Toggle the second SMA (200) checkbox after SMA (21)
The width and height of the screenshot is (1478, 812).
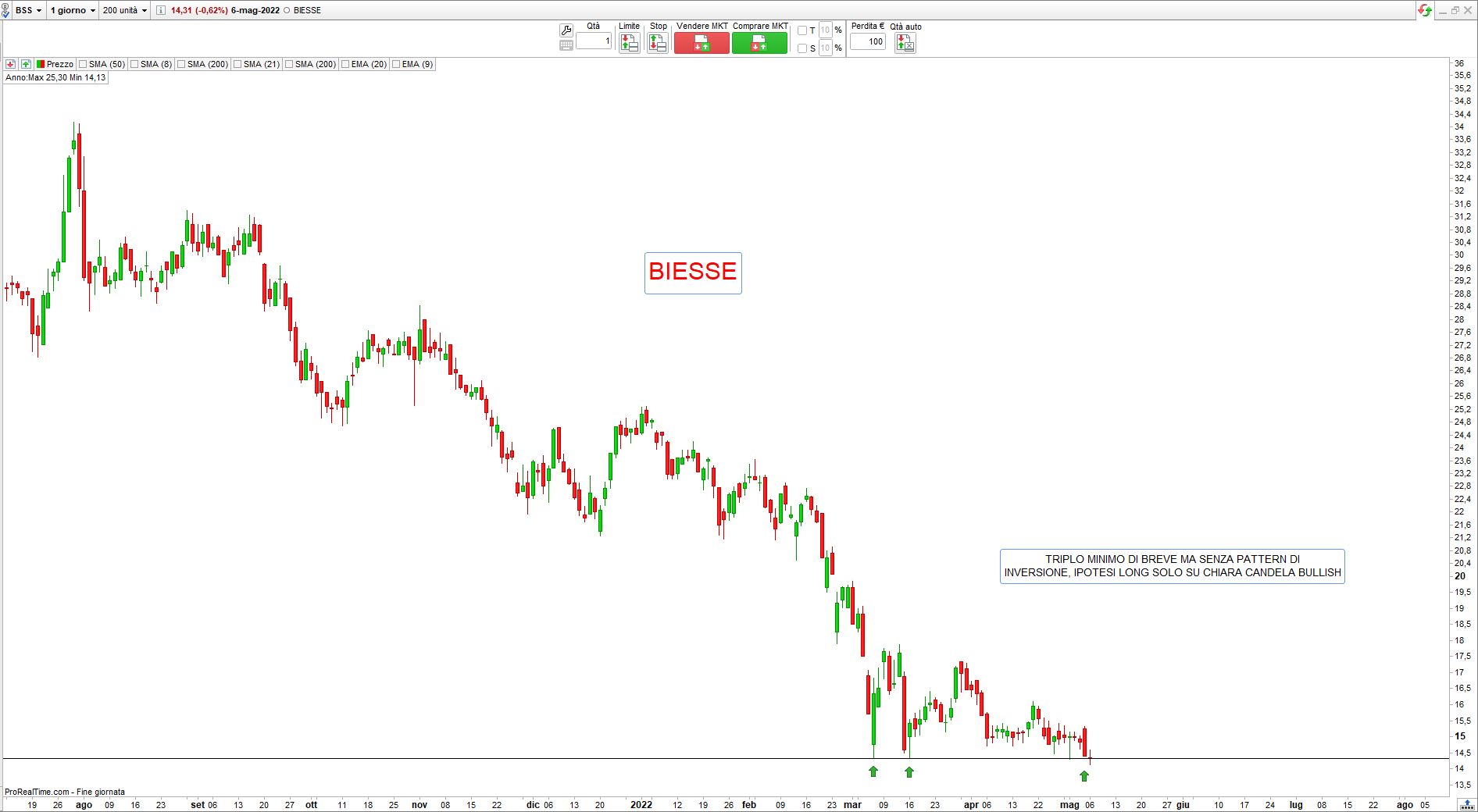[289, 64]
